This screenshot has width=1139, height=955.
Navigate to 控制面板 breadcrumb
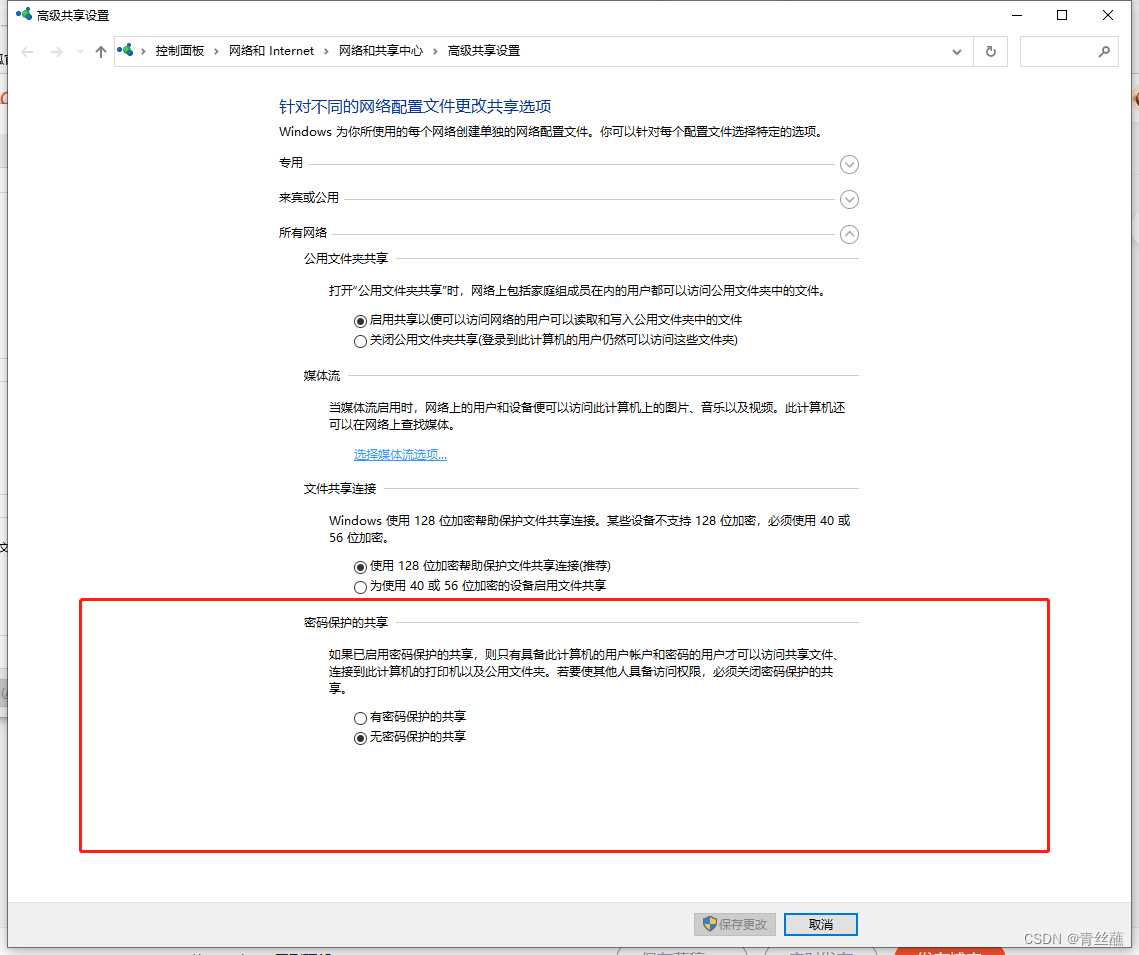pos(179,51)
